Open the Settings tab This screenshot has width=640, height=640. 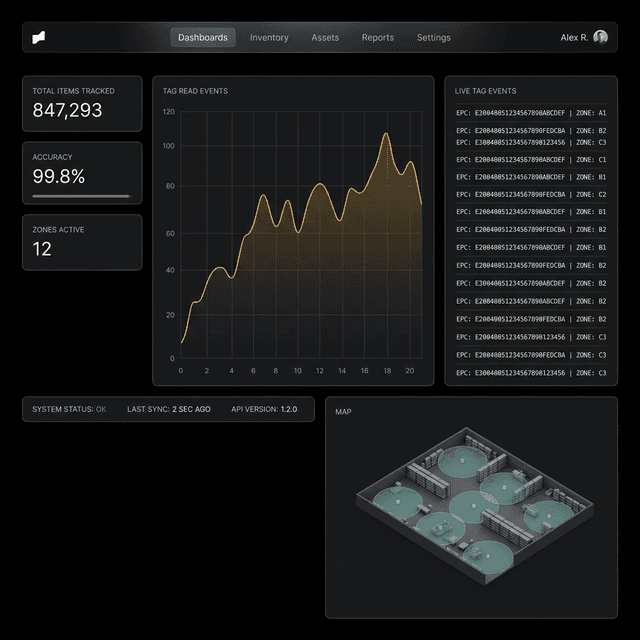point(434,38)
